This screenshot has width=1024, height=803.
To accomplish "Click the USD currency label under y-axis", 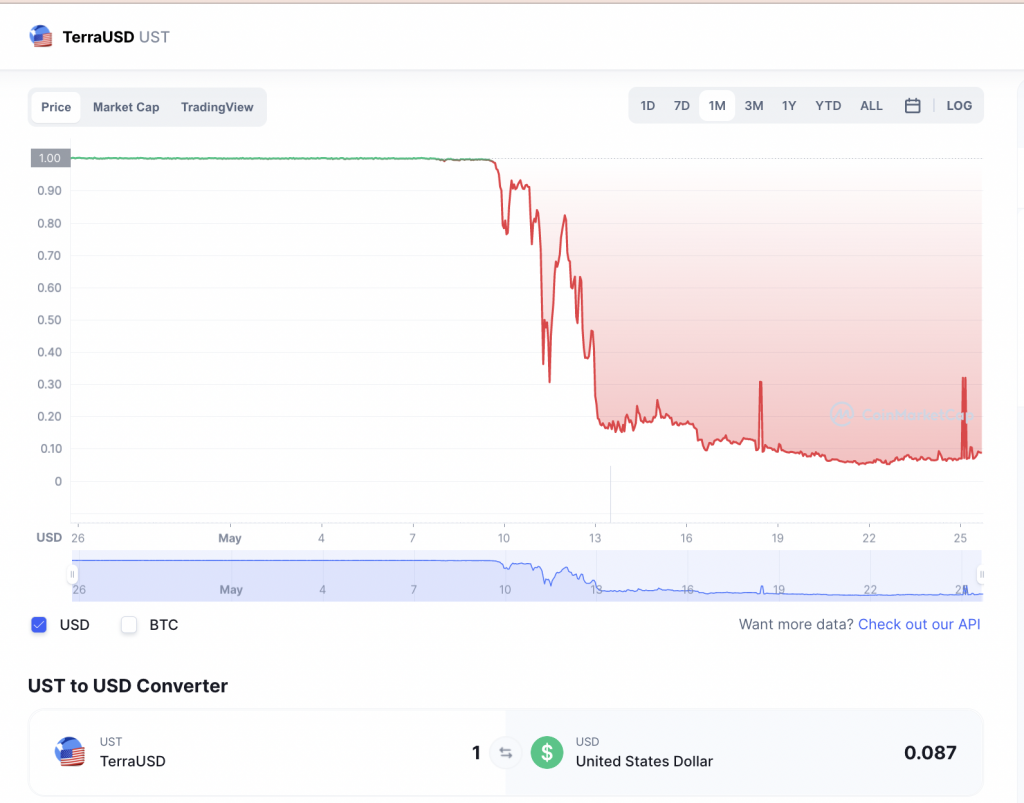I will 49,537.
